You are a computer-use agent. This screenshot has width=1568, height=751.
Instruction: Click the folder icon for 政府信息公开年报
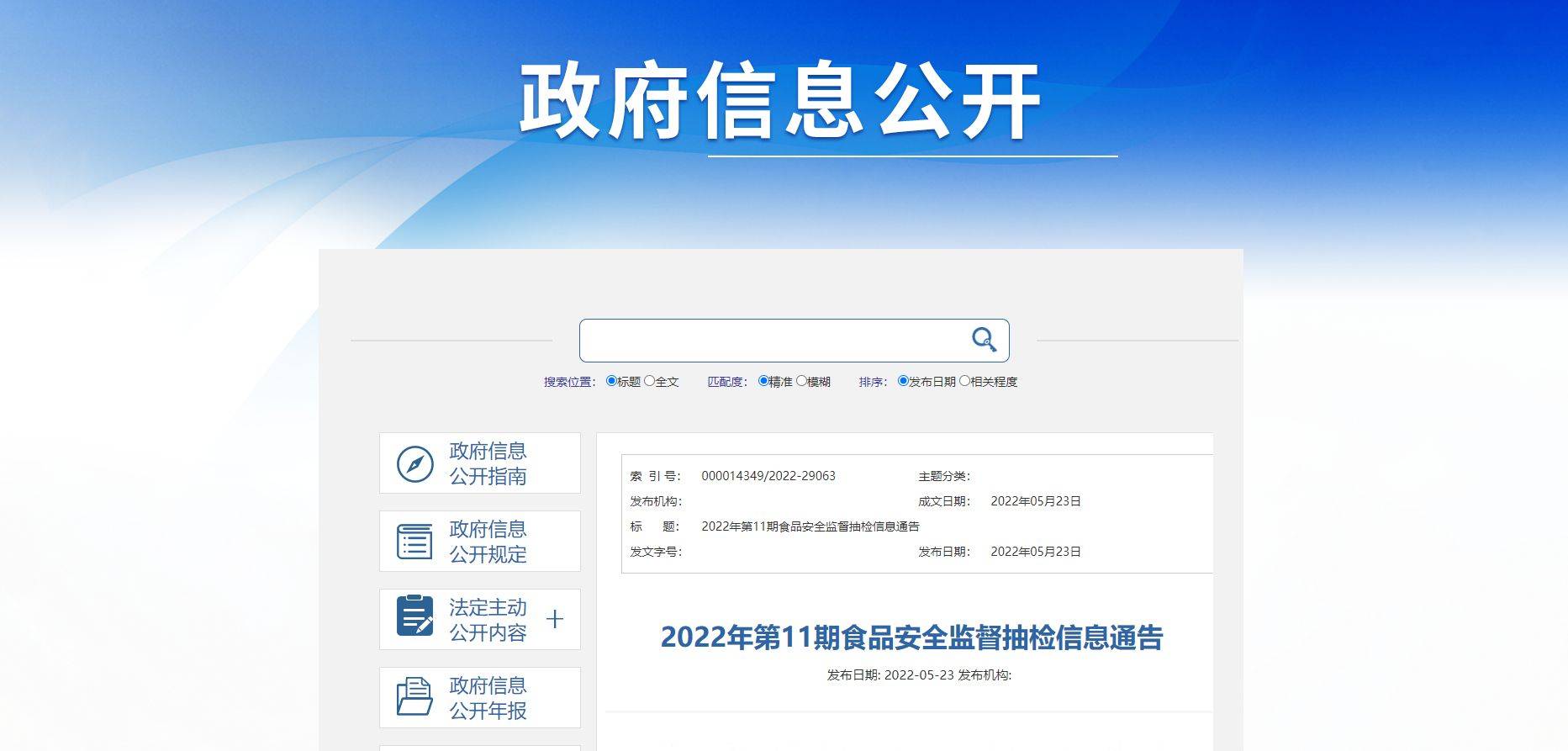[x=414, y=696]
